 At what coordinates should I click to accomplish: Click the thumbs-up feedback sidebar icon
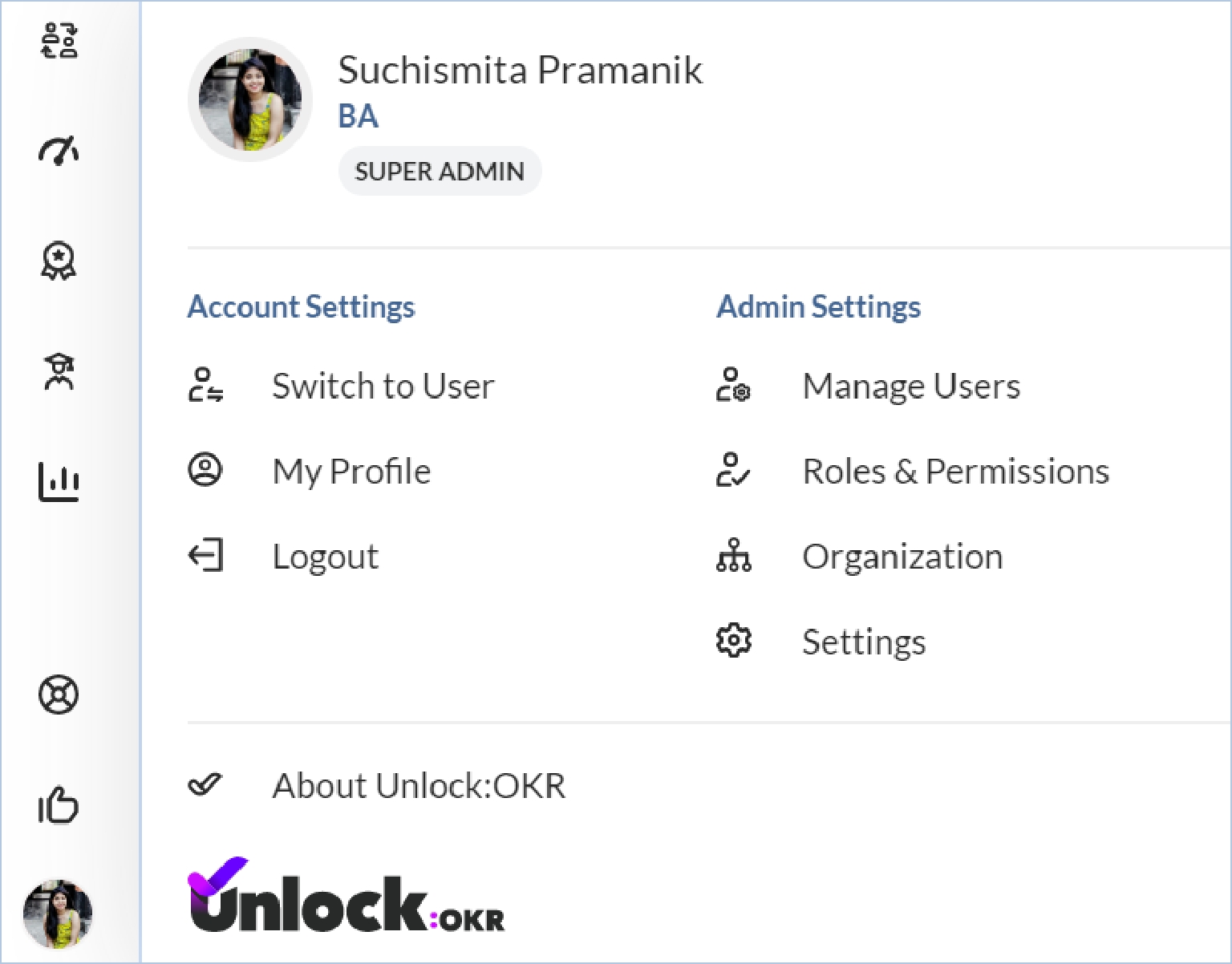[x=59, y=805]
